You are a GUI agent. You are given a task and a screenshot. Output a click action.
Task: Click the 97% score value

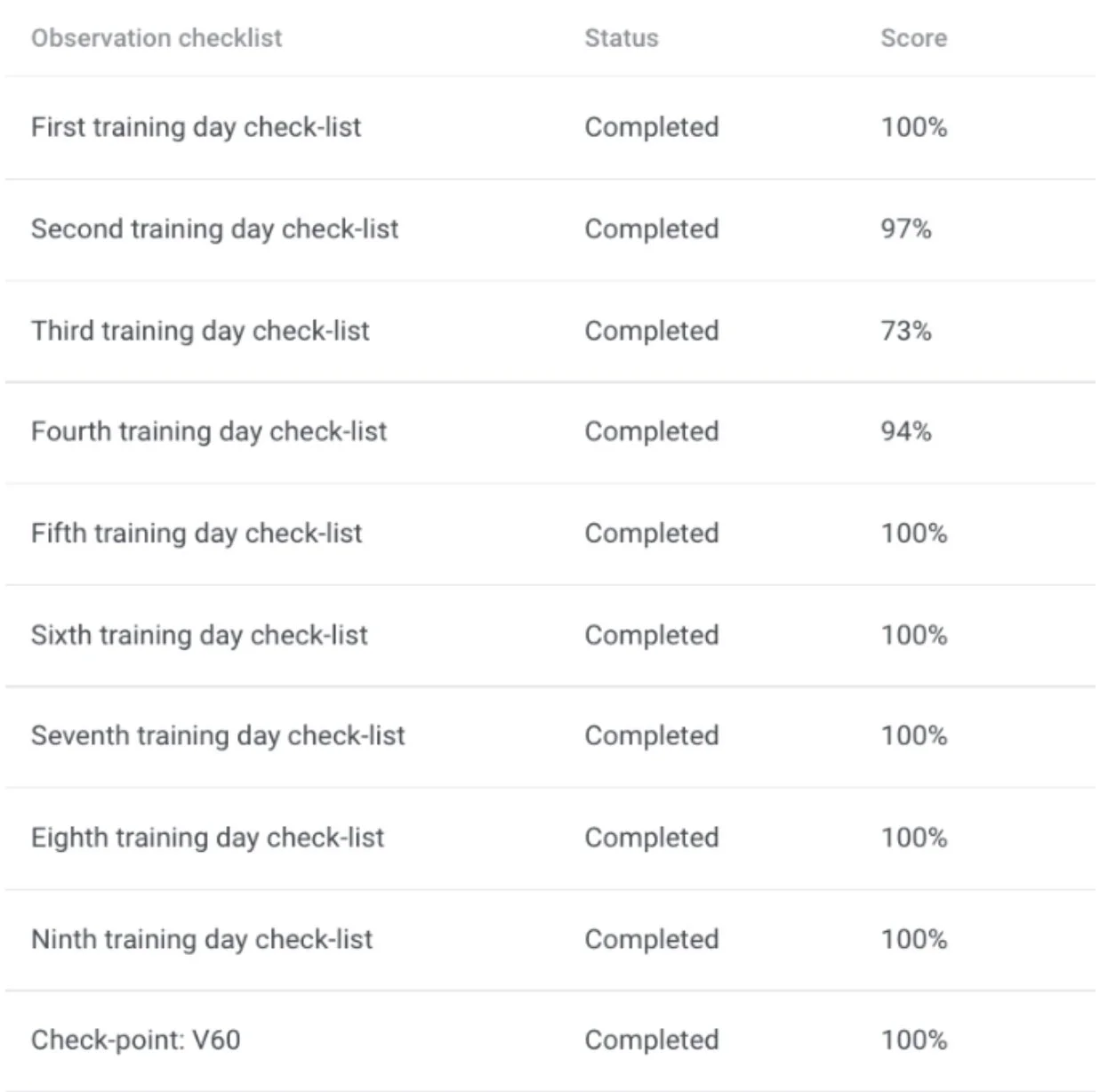pyautogui.click(x=906, y=229)
